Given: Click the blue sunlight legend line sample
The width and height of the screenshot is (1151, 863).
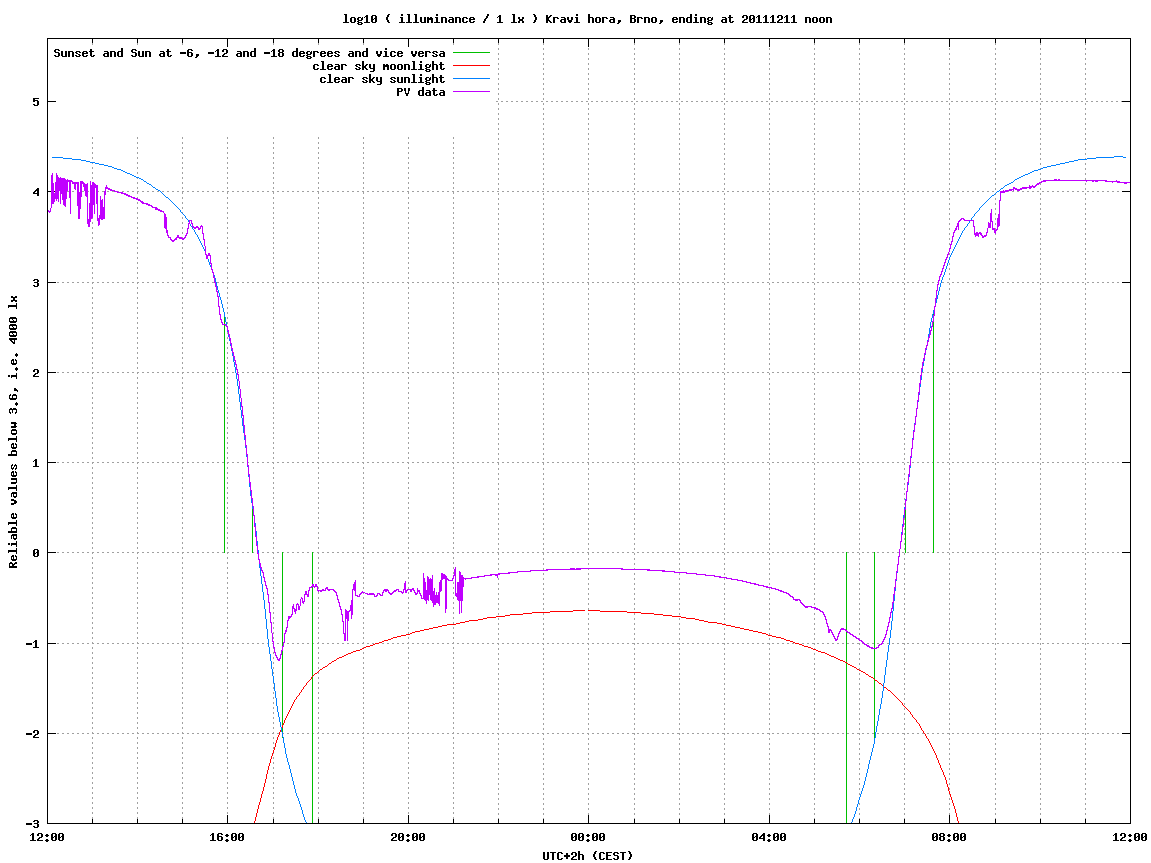Looking at the screenshot, I should coord(471,79).
